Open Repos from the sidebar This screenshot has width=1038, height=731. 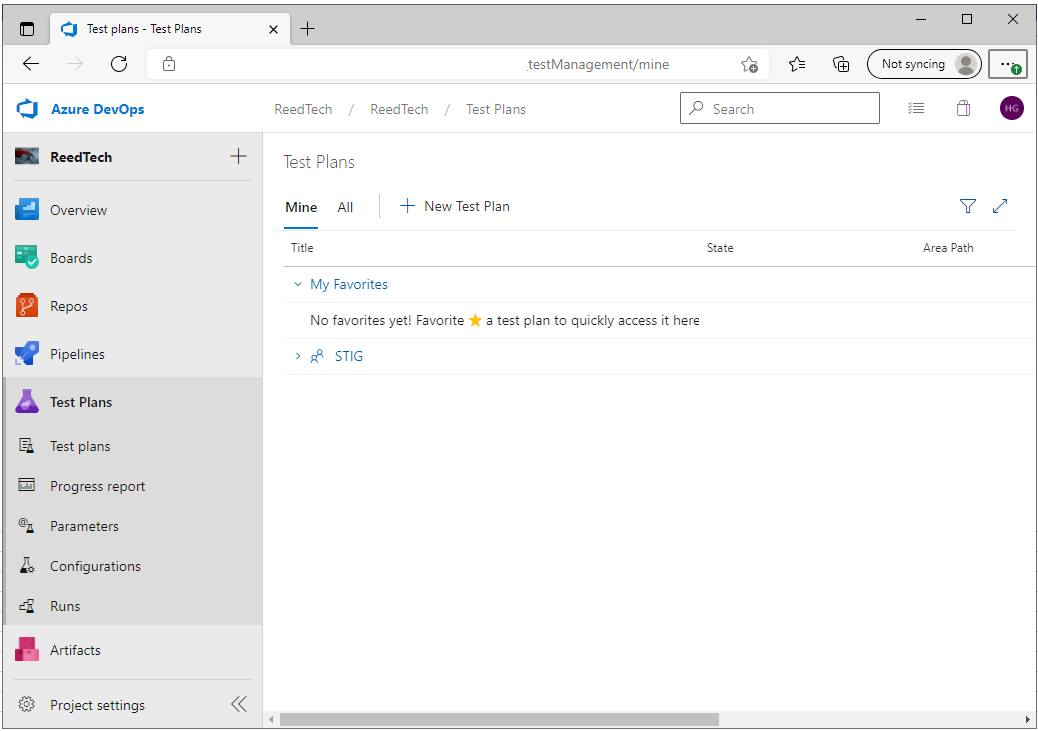(69, 306)
